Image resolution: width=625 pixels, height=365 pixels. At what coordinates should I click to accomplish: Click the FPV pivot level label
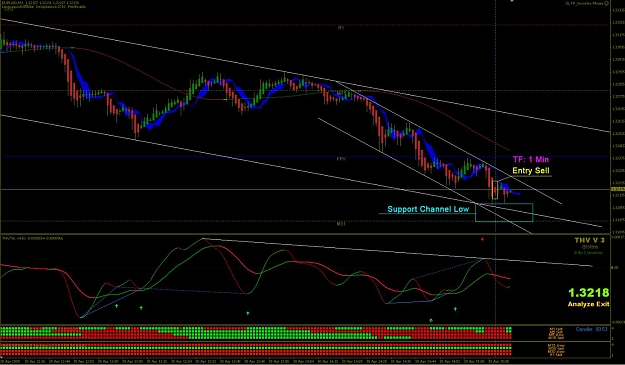tap(341, 159)
